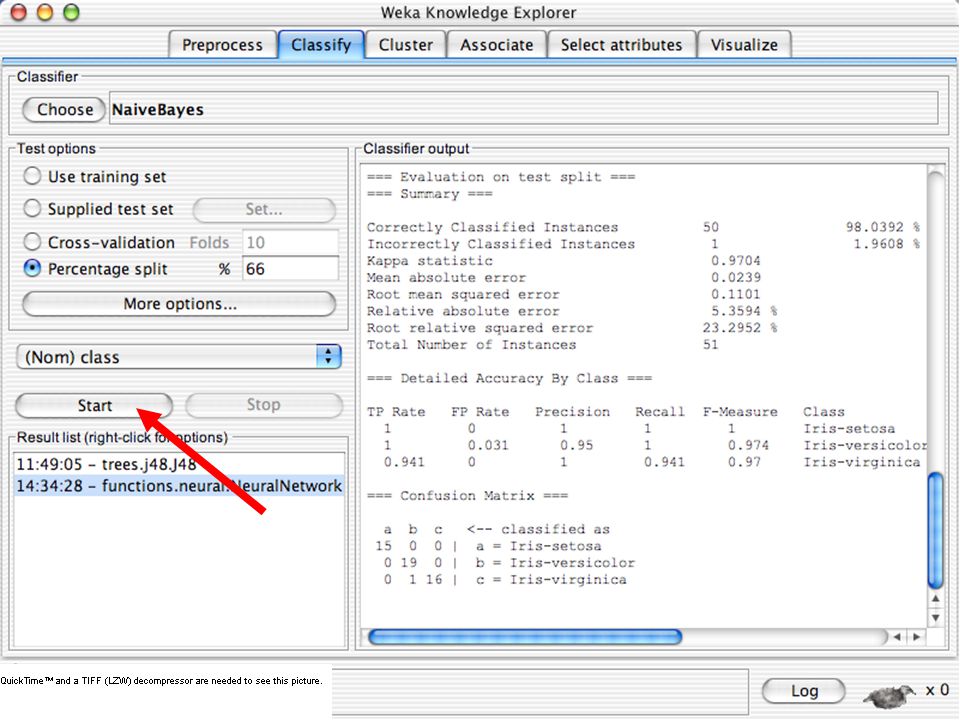The image size is (960, 720).
Task: Click the NaiveBayes classifier settings field
Action: 523,110
